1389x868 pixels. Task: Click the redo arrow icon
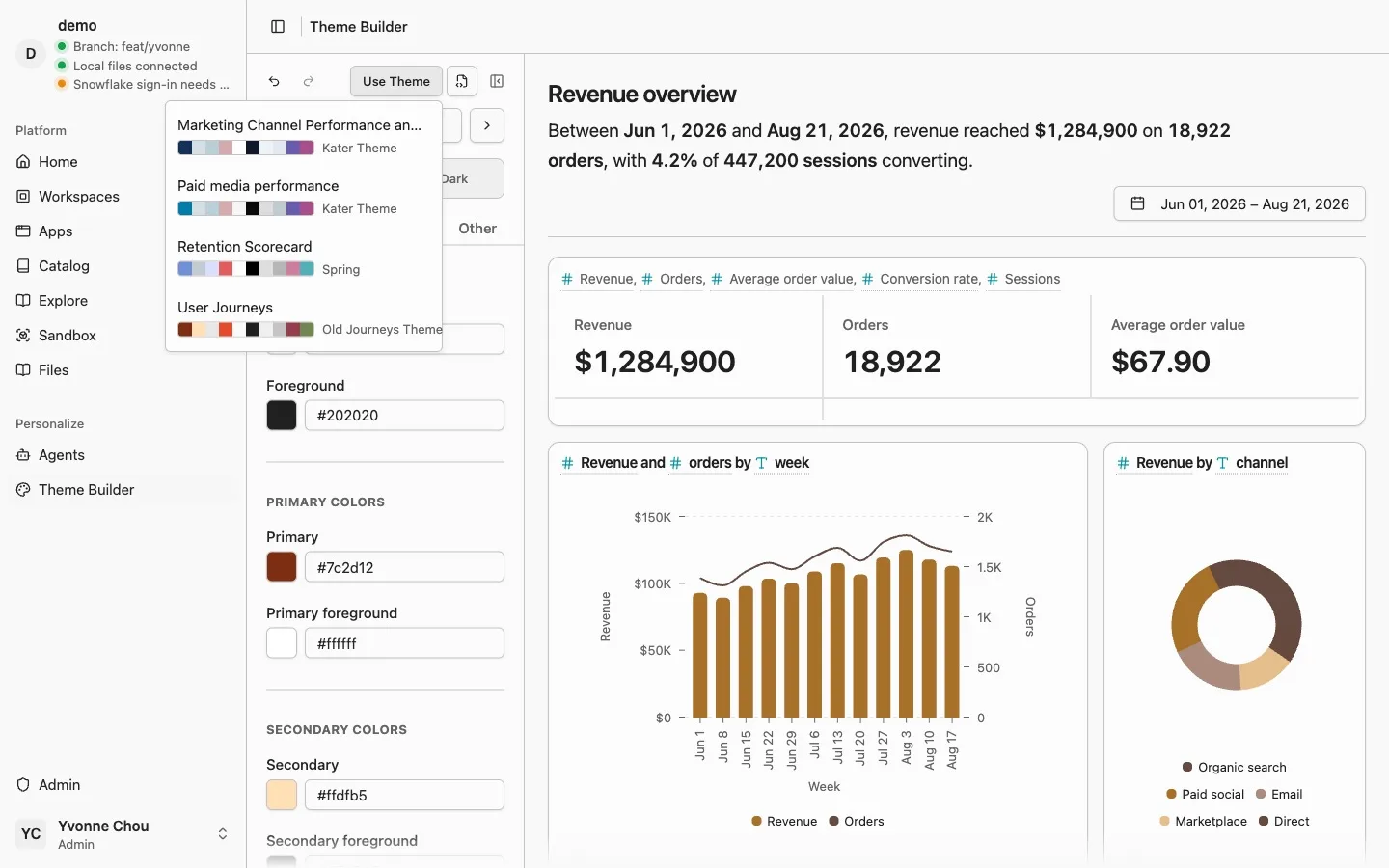click(309, 82)
